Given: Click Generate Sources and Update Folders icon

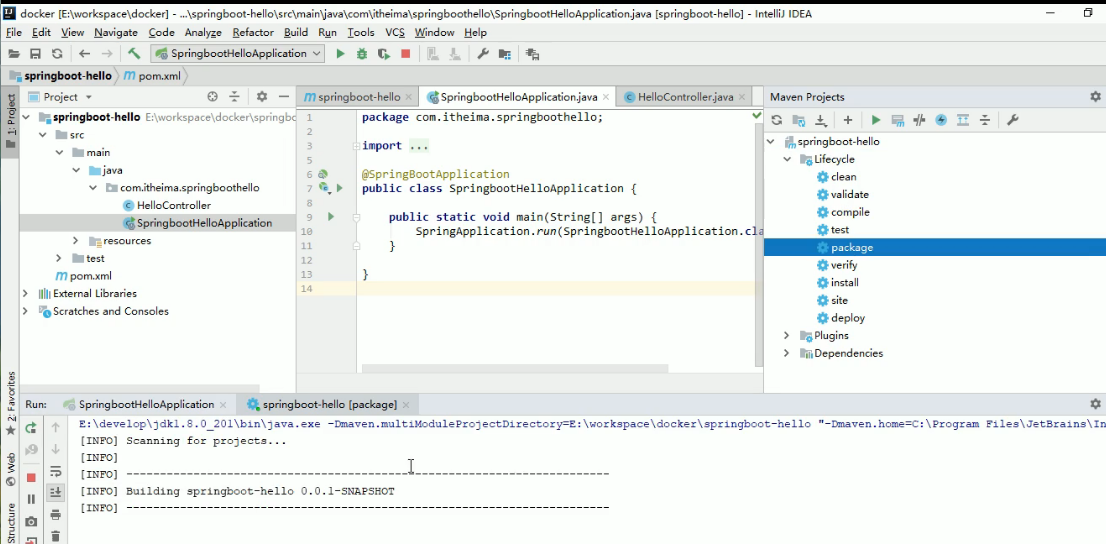Looking at the screenshot, I should tap(798, 120).
